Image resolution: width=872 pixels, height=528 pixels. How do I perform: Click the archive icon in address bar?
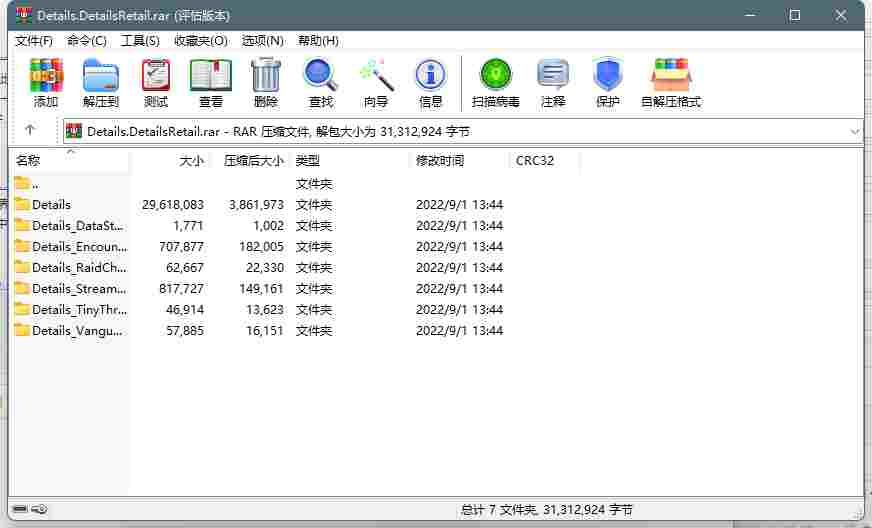pos(74,131)
